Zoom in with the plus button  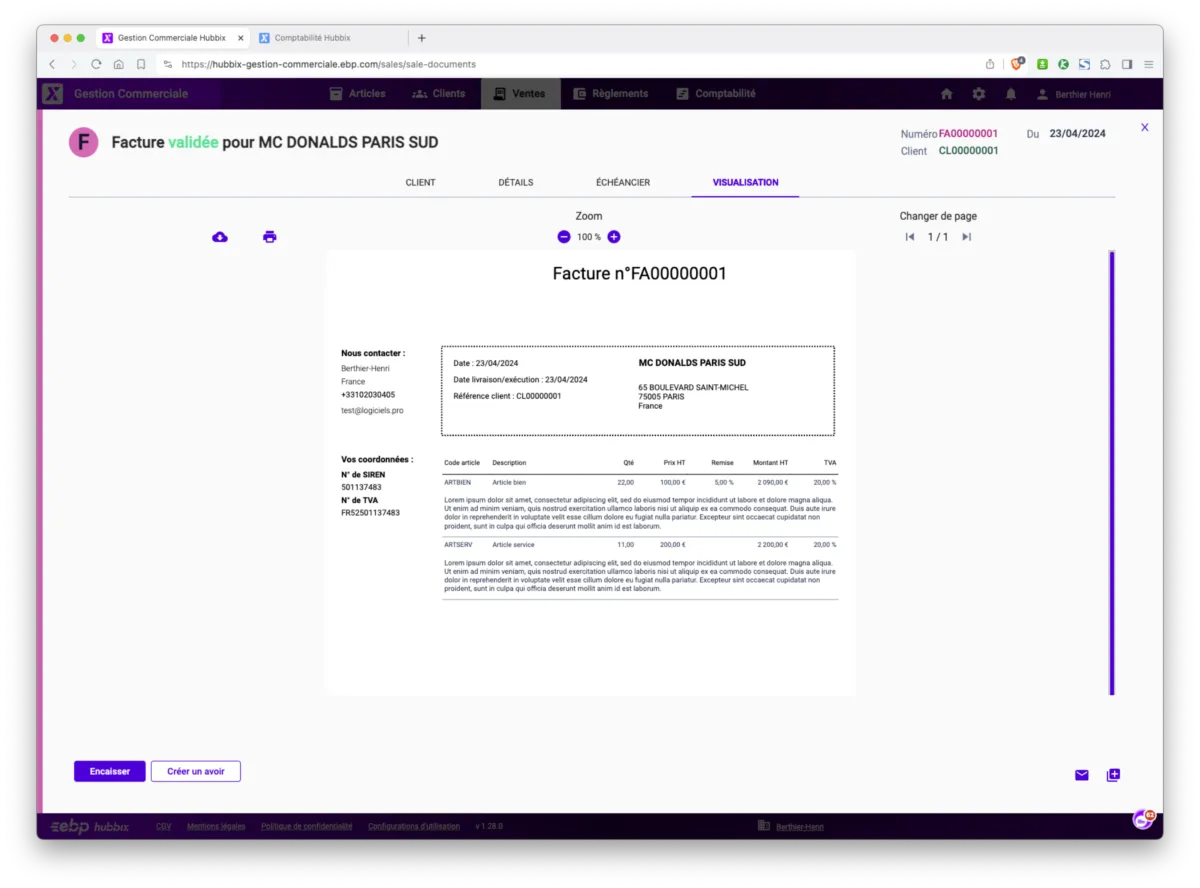[614, 237]
